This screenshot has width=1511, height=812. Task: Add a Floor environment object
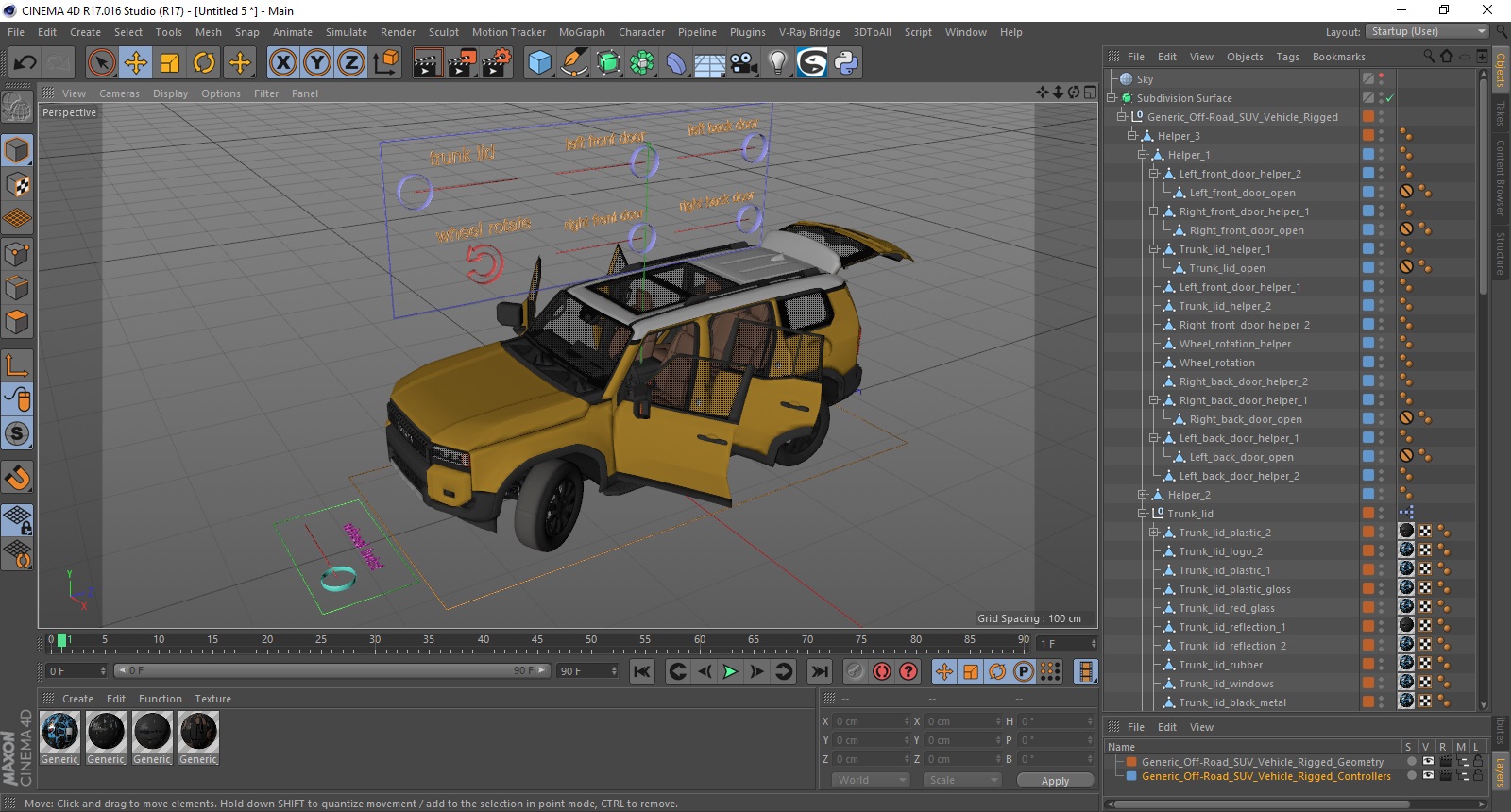pos(710,63)
